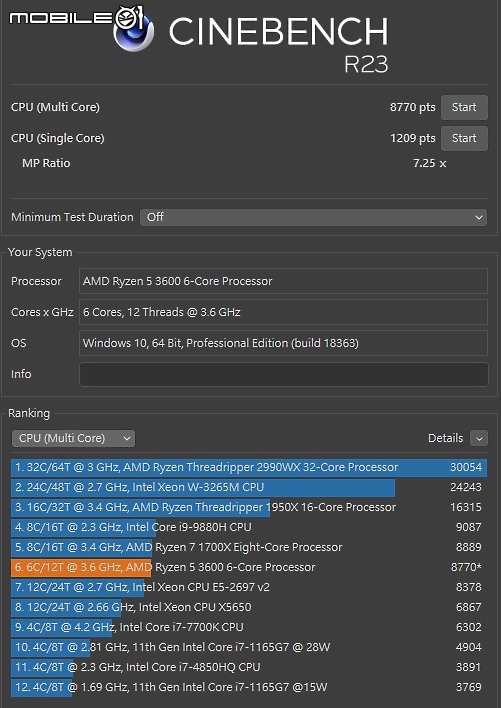Select the Threadripper 1950X ranking row
The height and width of the screenshot is (708, 501).
pyautogui.click(x=249, y=507)
